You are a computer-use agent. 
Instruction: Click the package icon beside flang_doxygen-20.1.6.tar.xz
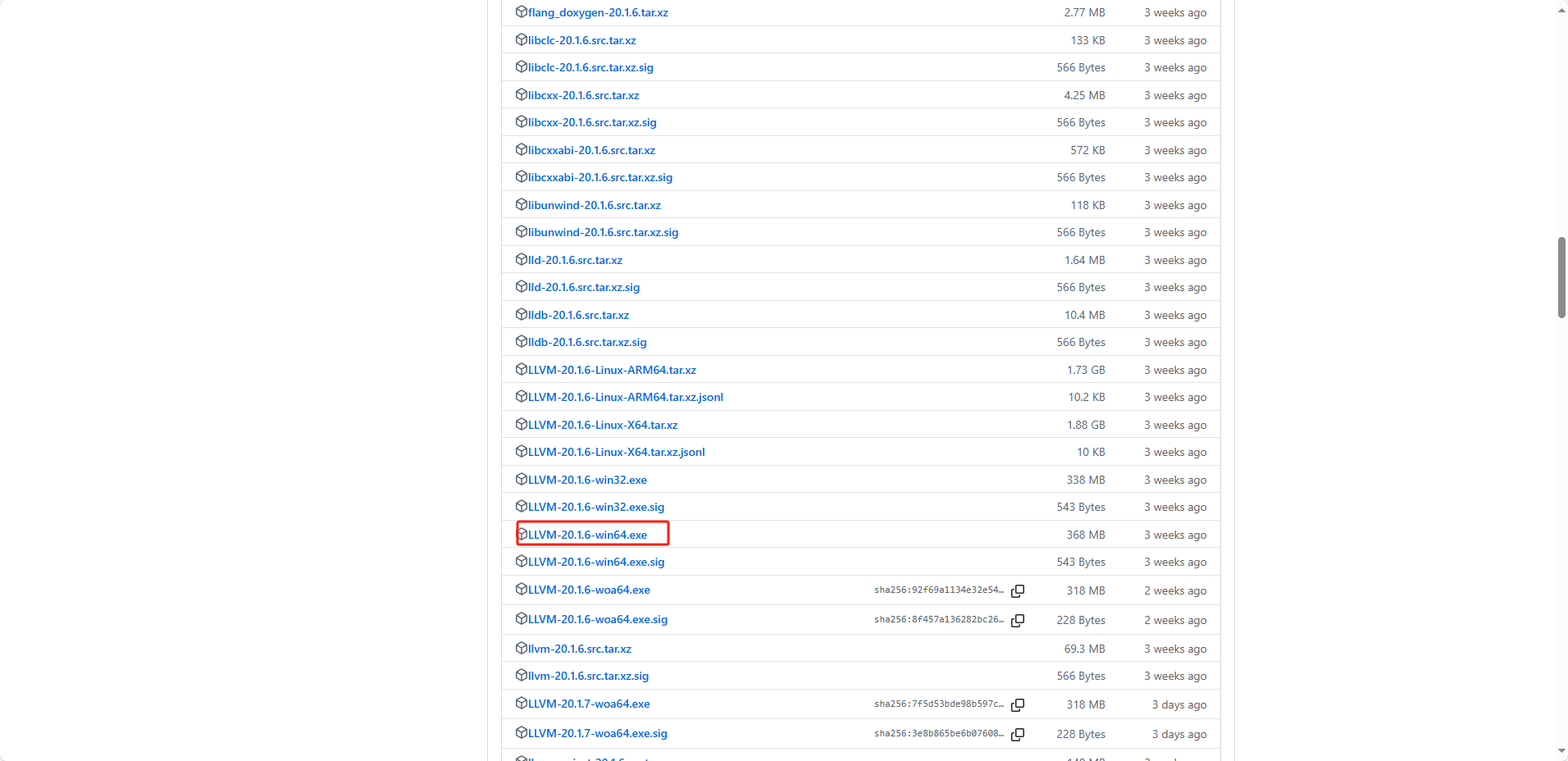click(x=521, y=12)
